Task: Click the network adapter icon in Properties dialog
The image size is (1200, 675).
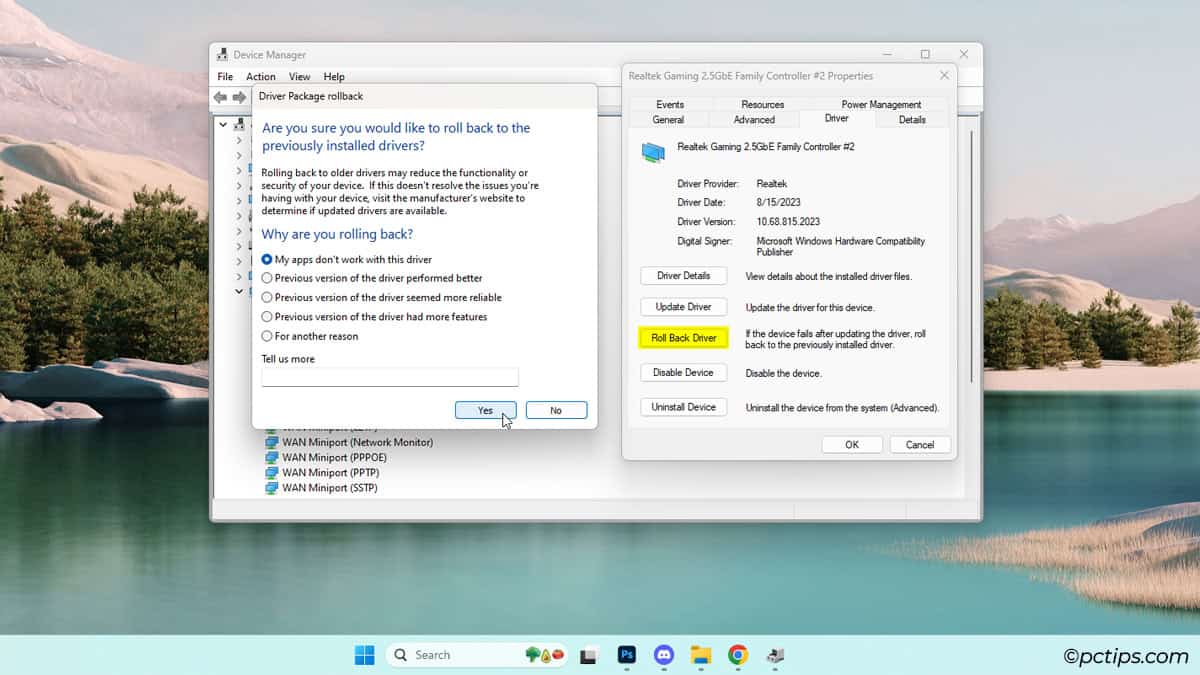Action: pos(653,151)
